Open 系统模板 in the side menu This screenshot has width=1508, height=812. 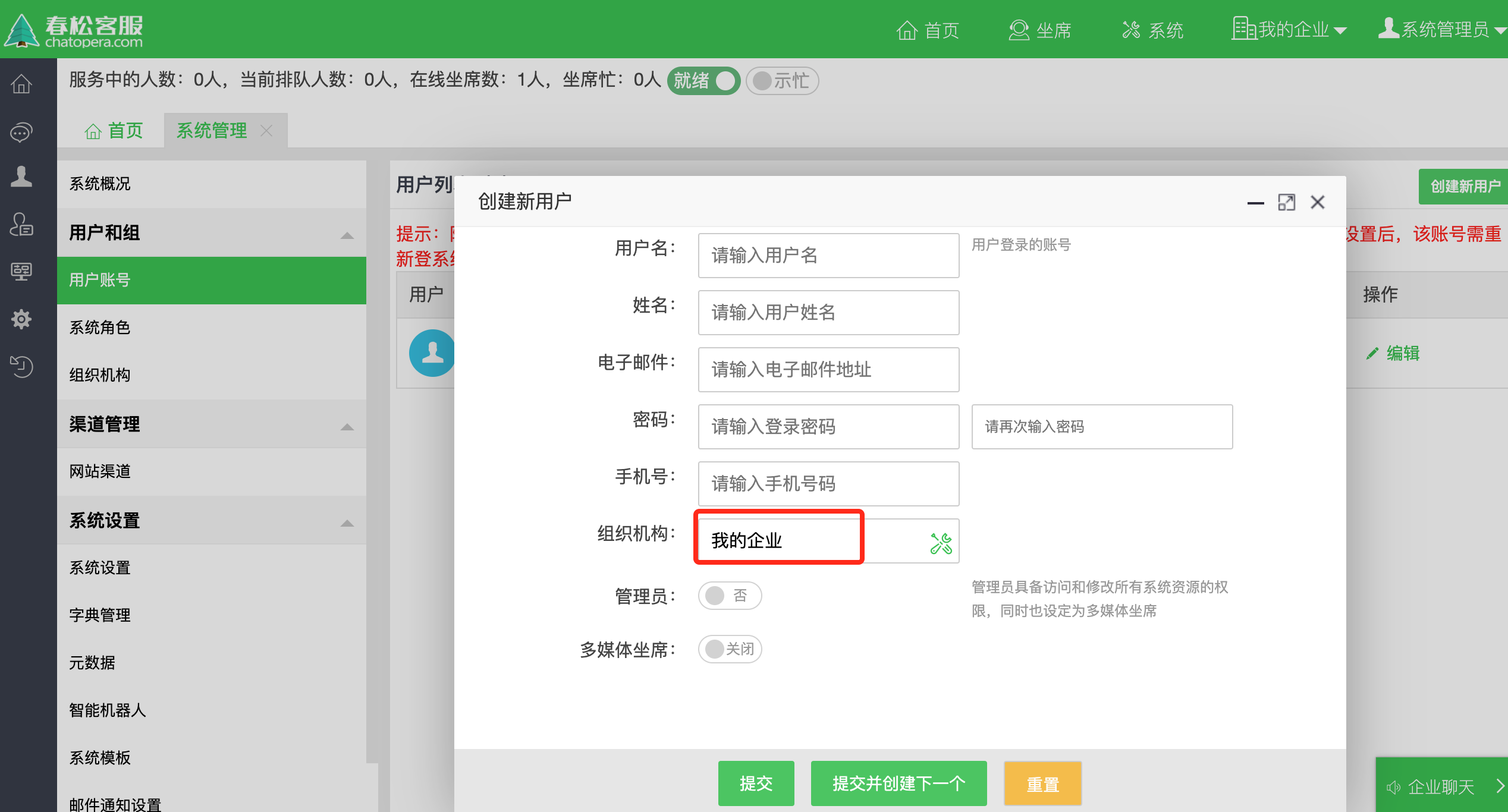point(211,758)
